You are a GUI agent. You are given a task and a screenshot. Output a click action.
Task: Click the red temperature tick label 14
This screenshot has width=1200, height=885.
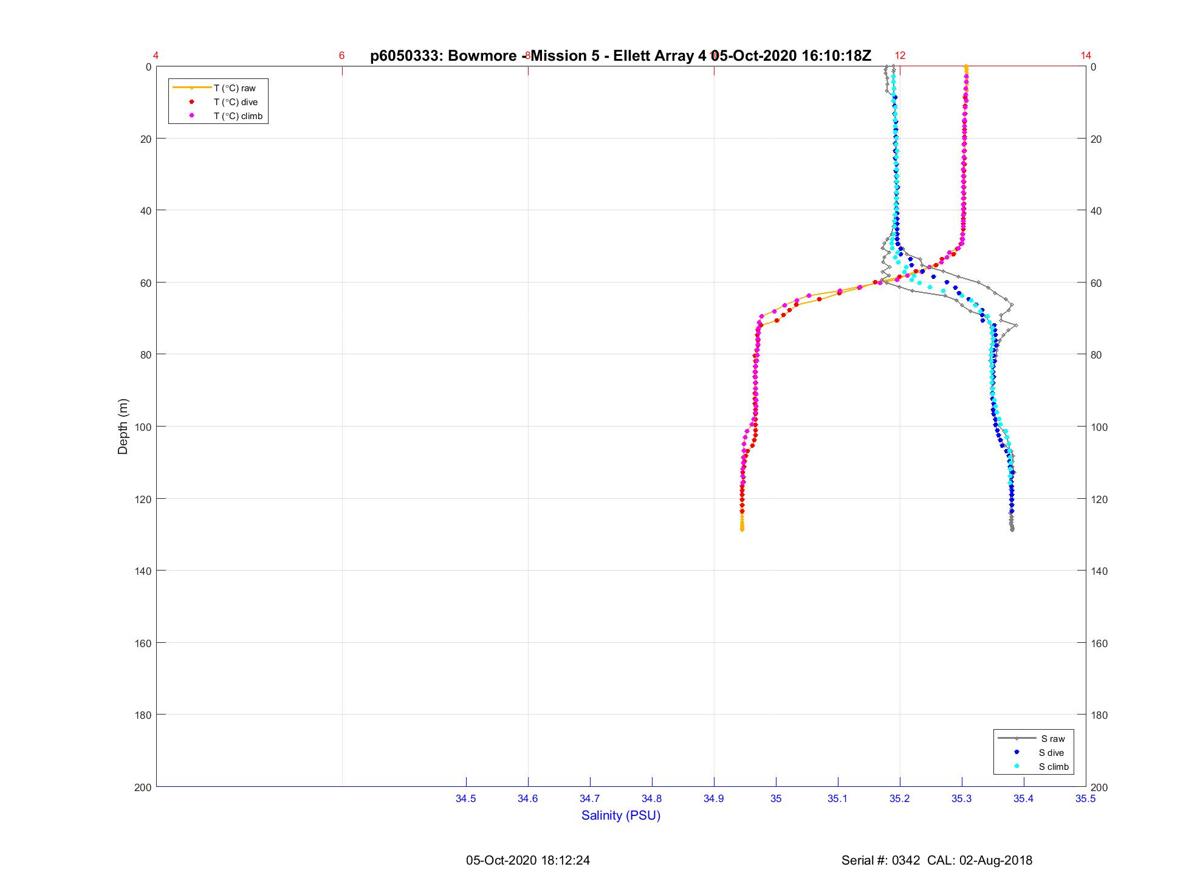pyautogui.click(x=1086, y=56)
